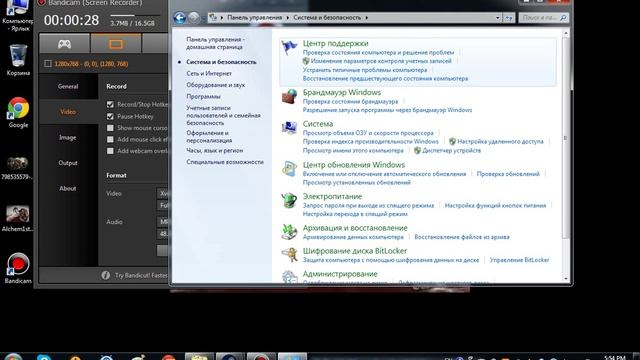Image resolution: width=640 pixels, height=360 pixels.
Task: Click Try Bandicut promotional link
Action: coord(141,276)
